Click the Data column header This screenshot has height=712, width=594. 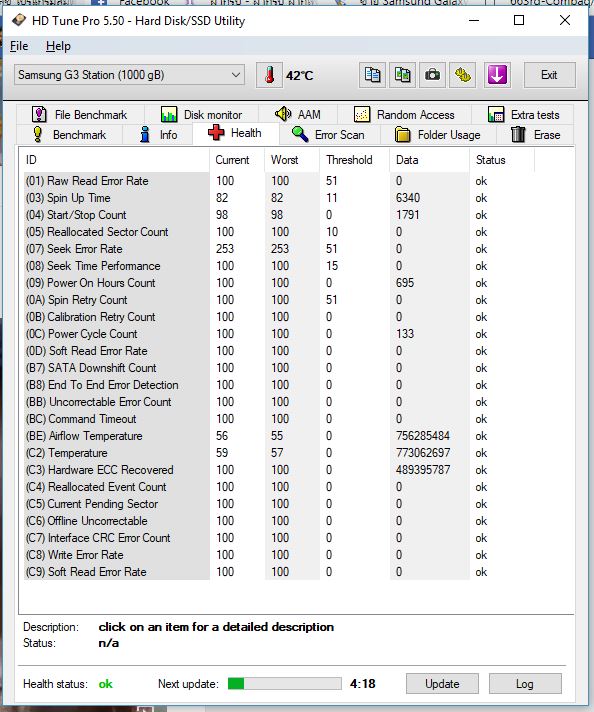coord(429,160)
